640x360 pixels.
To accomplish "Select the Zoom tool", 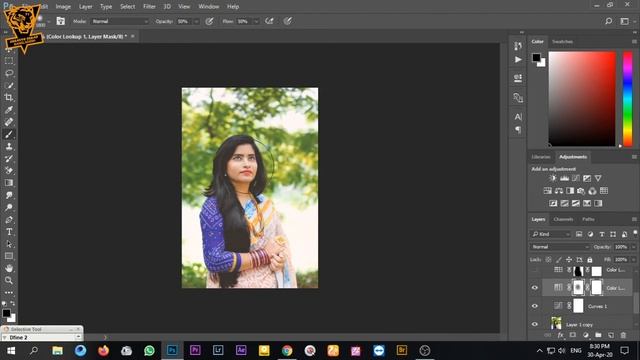I will click(9, 280).
